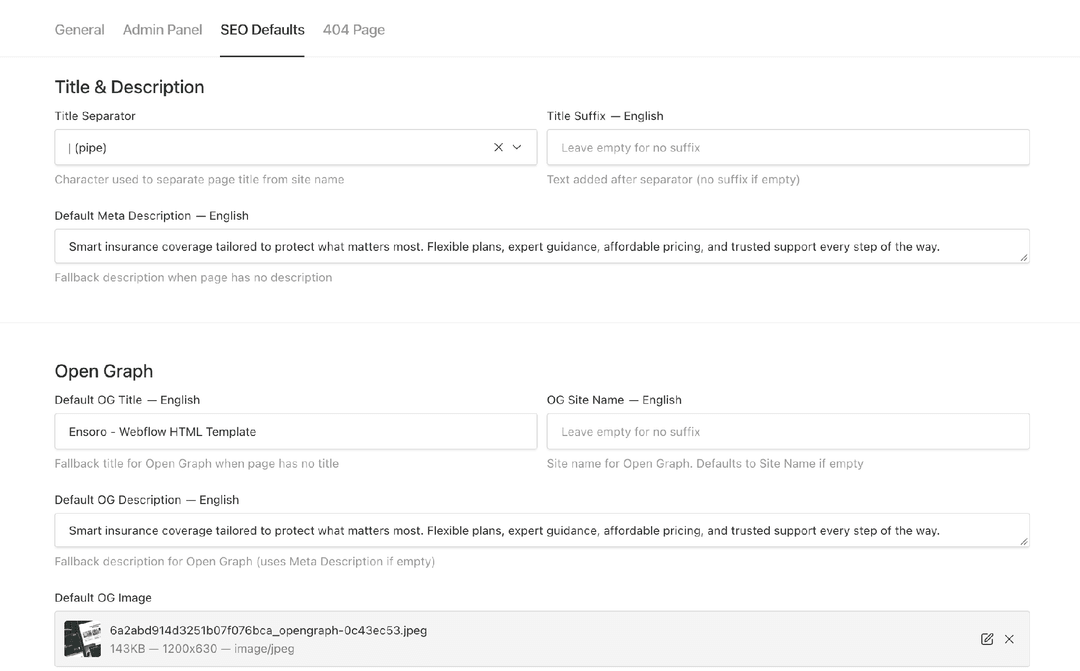The width and height of the screenshot is (1080, 671).
Task: Select the SEO Defaults tab
Action: [262, 30]
